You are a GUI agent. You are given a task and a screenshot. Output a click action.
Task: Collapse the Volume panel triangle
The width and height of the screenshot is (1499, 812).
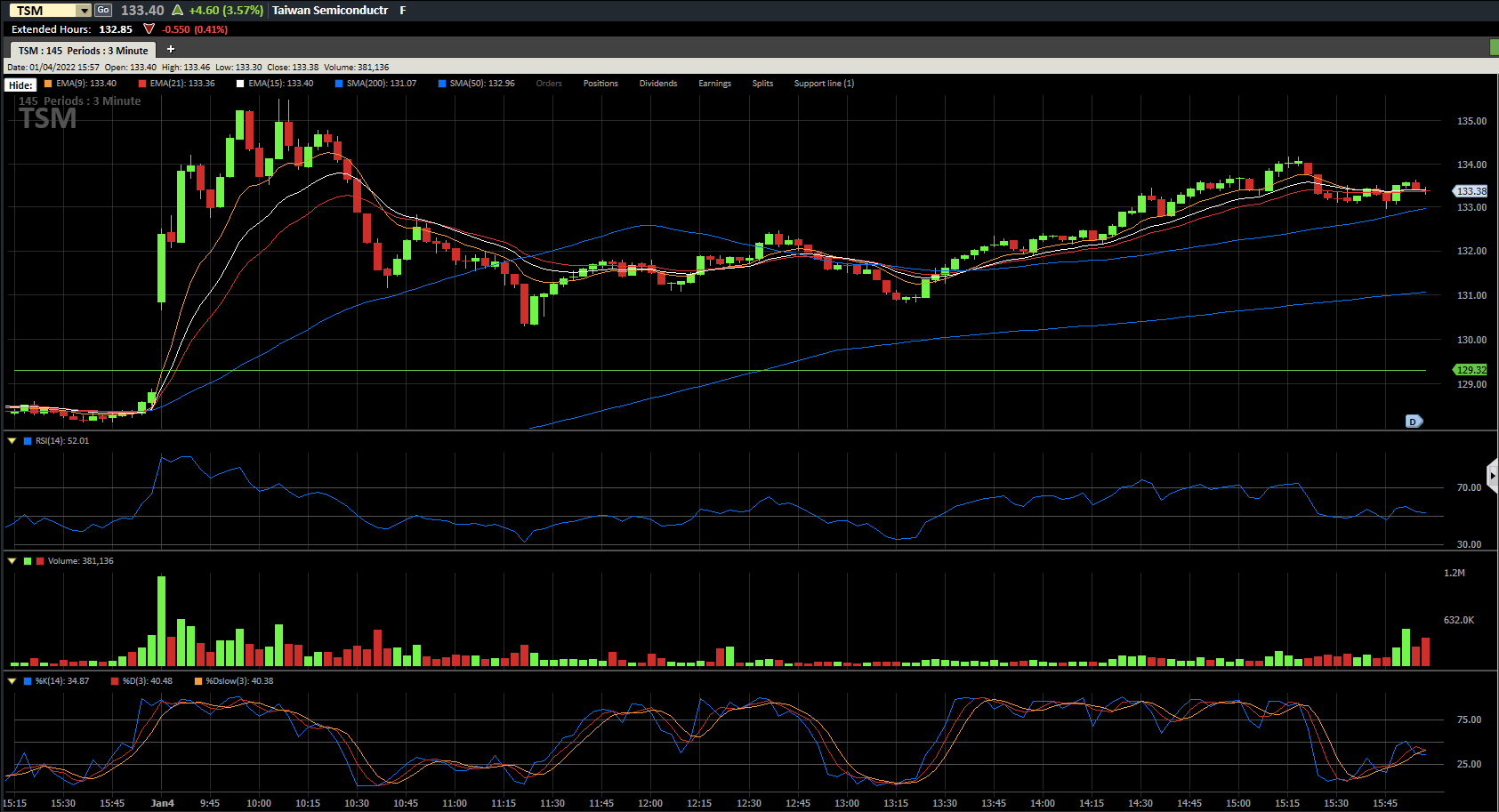(x=12, y=561)
